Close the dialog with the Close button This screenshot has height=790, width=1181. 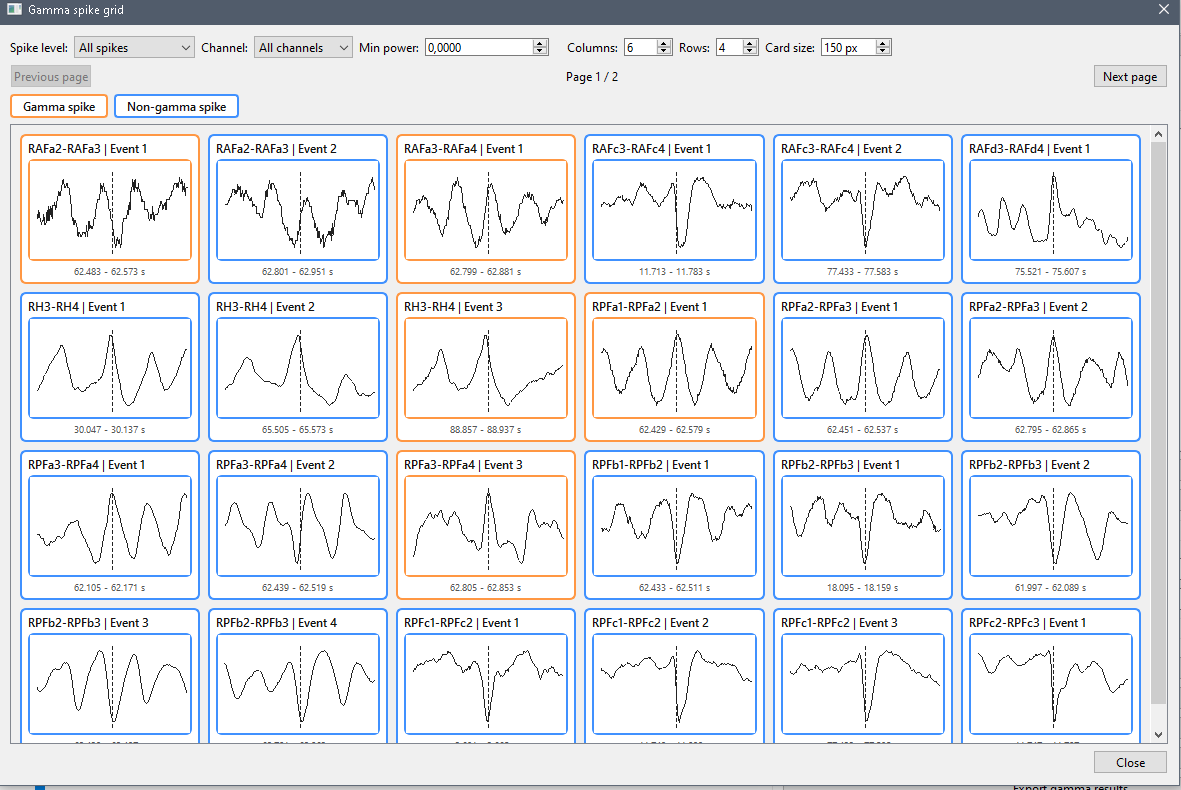pyautogui.click(x=1130, y=762)
